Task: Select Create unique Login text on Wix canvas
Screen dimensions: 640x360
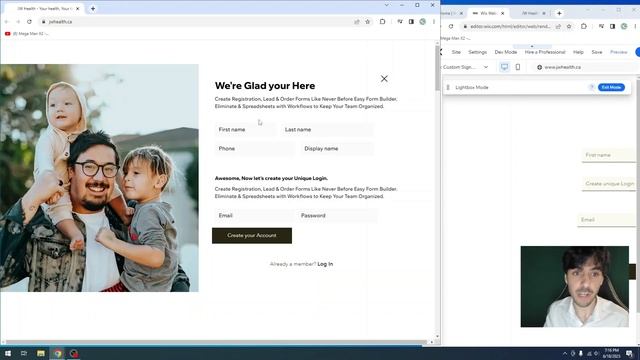Action: (x=609, y=184)
